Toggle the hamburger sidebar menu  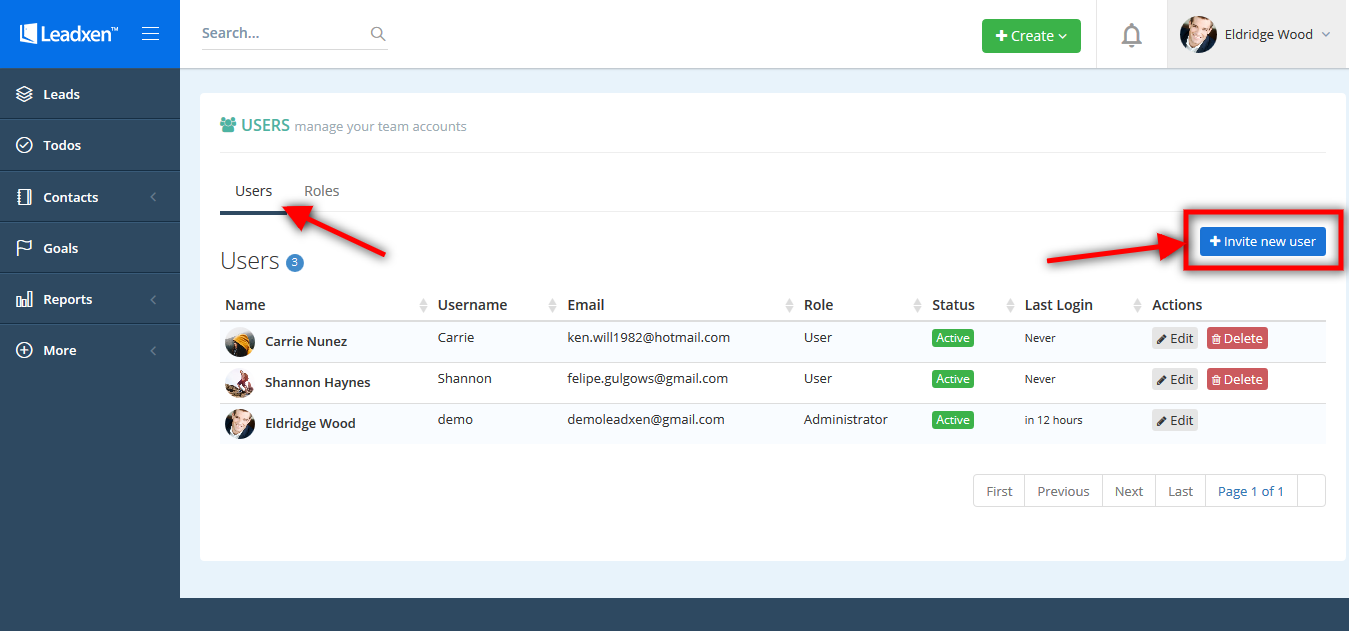(151, 34)
